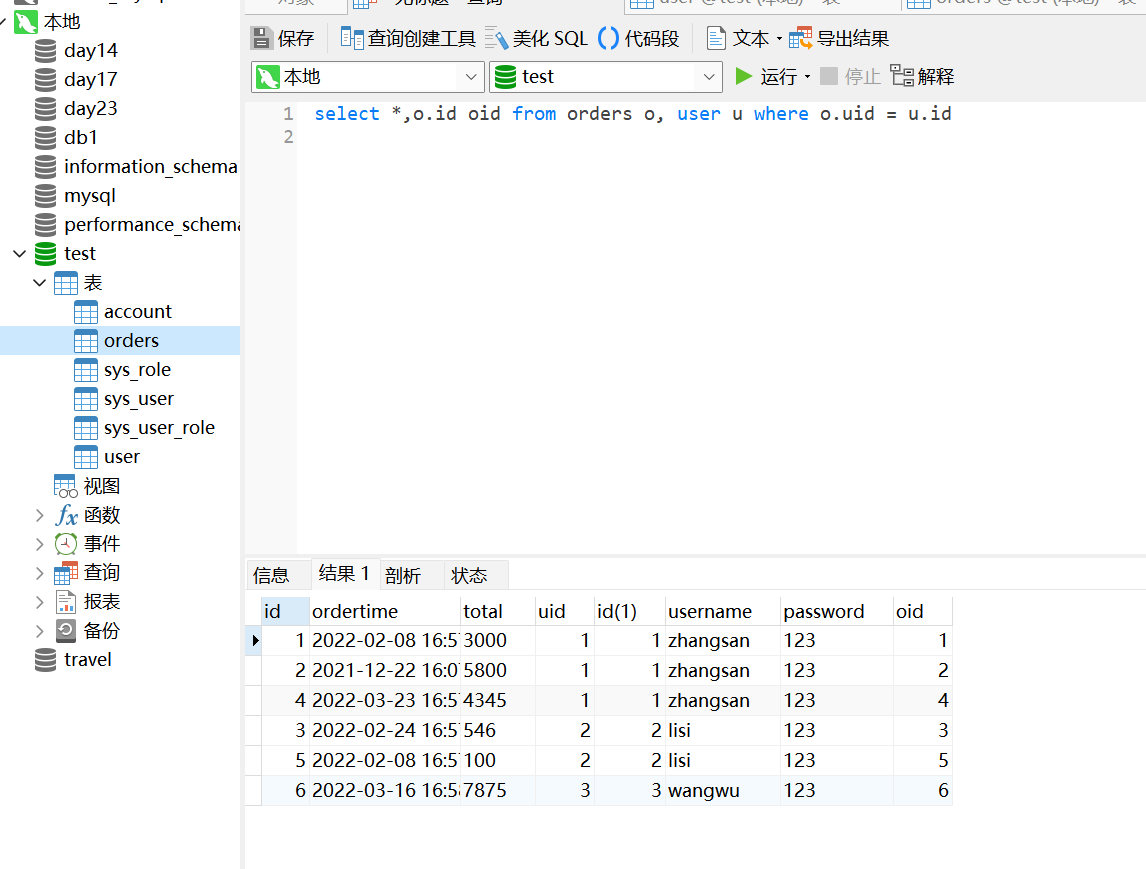Click the 备份 backup icon
Image resolution: width=1146 pixels, height=869 pixels.
point(66,631)
